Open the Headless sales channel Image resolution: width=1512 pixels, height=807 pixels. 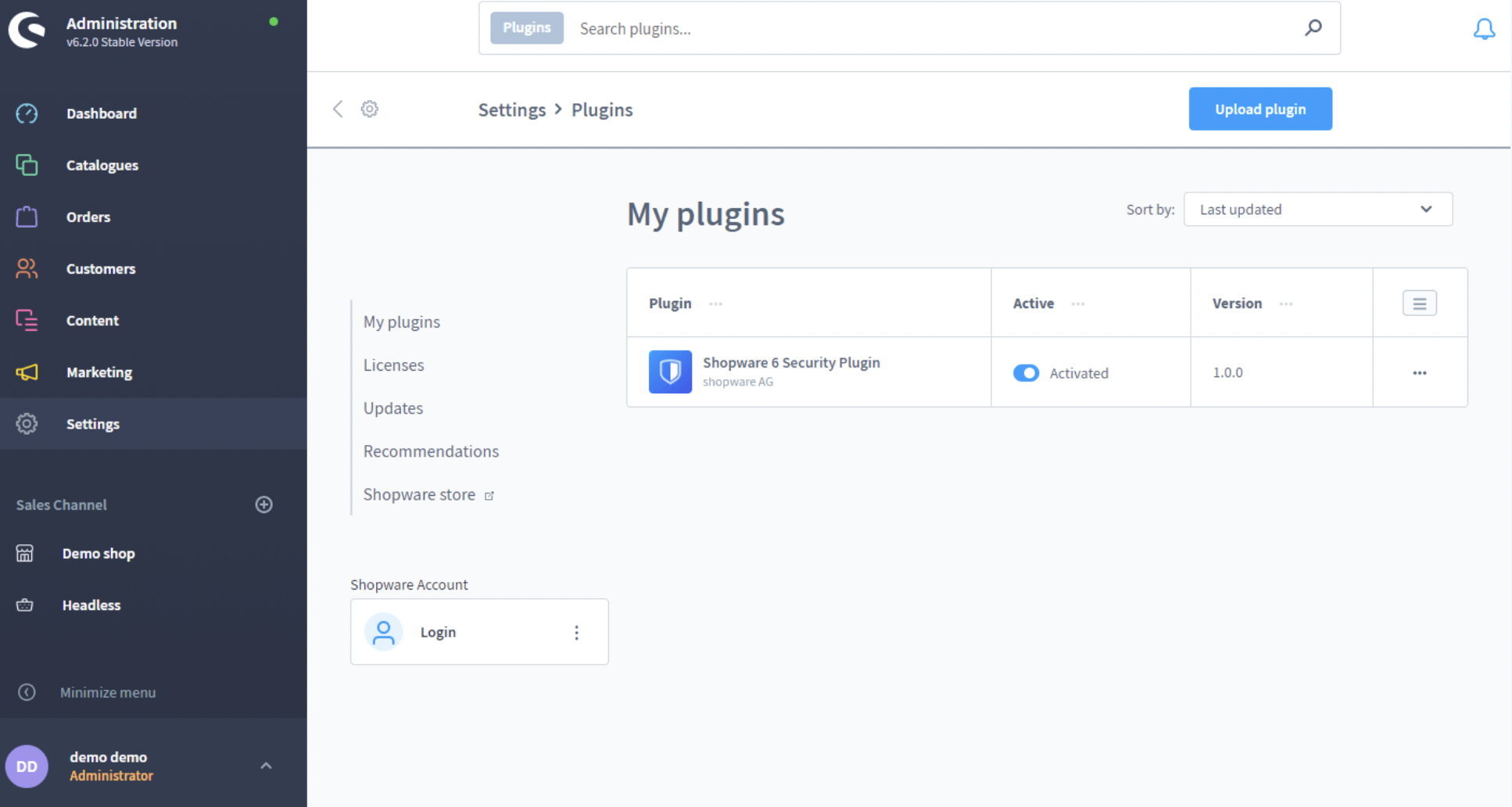tap(91, 605)
